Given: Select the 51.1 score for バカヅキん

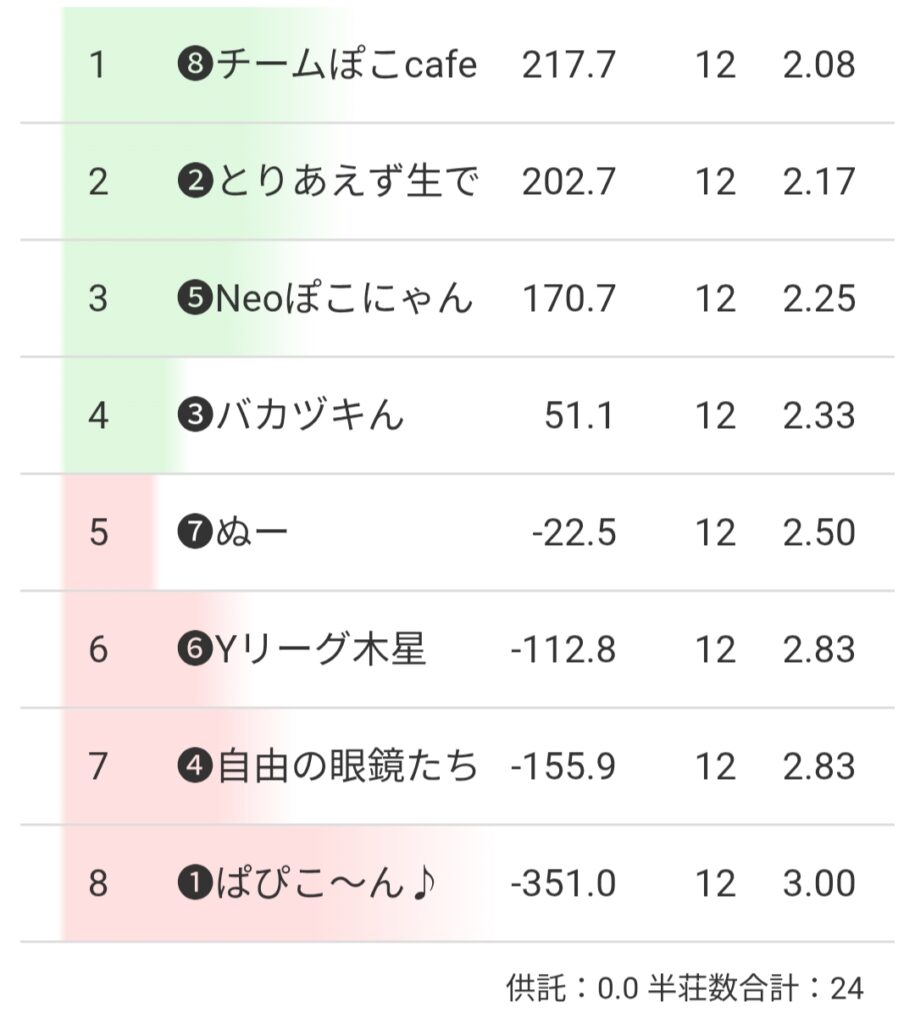Looking at the screenshot, I should point(579,415).
